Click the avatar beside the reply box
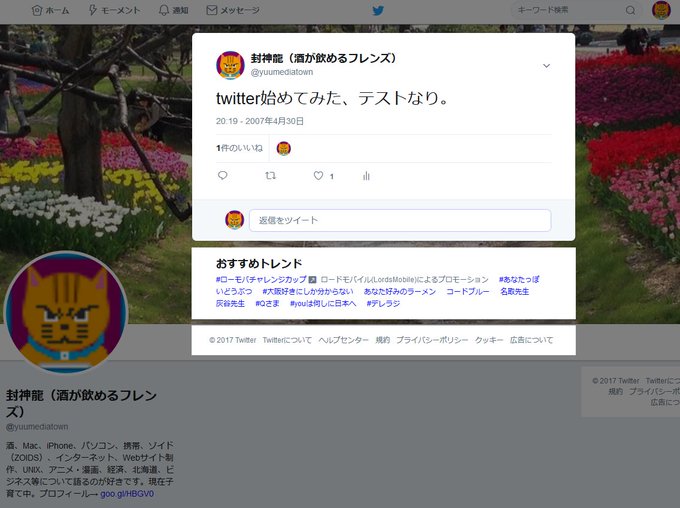 [235, 220]
